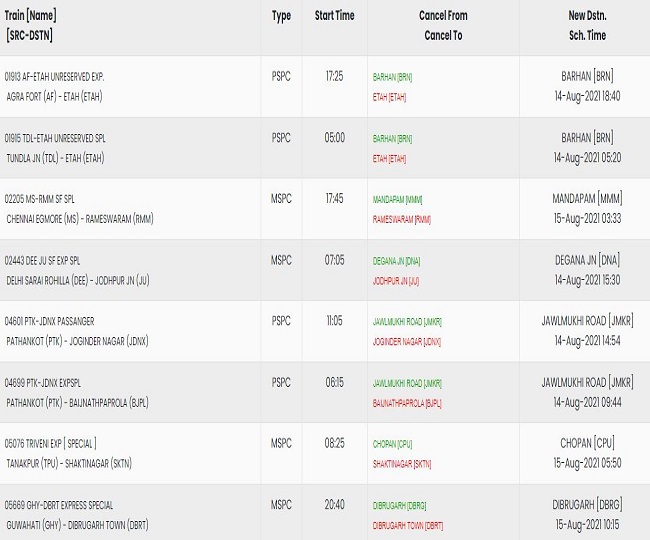The height and width of the screenshot is (540, 650).
Task: Click green CHOPAN [CPU] station text
Action: click(392, 444)
